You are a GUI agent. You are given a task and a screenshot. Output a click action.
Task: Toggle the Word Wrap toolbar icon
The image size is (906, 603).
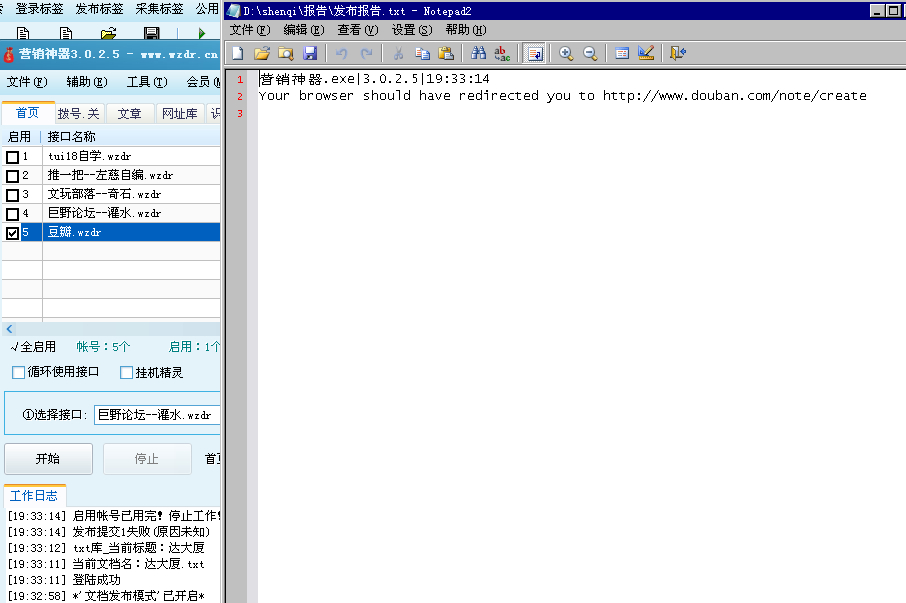[535, 53]
